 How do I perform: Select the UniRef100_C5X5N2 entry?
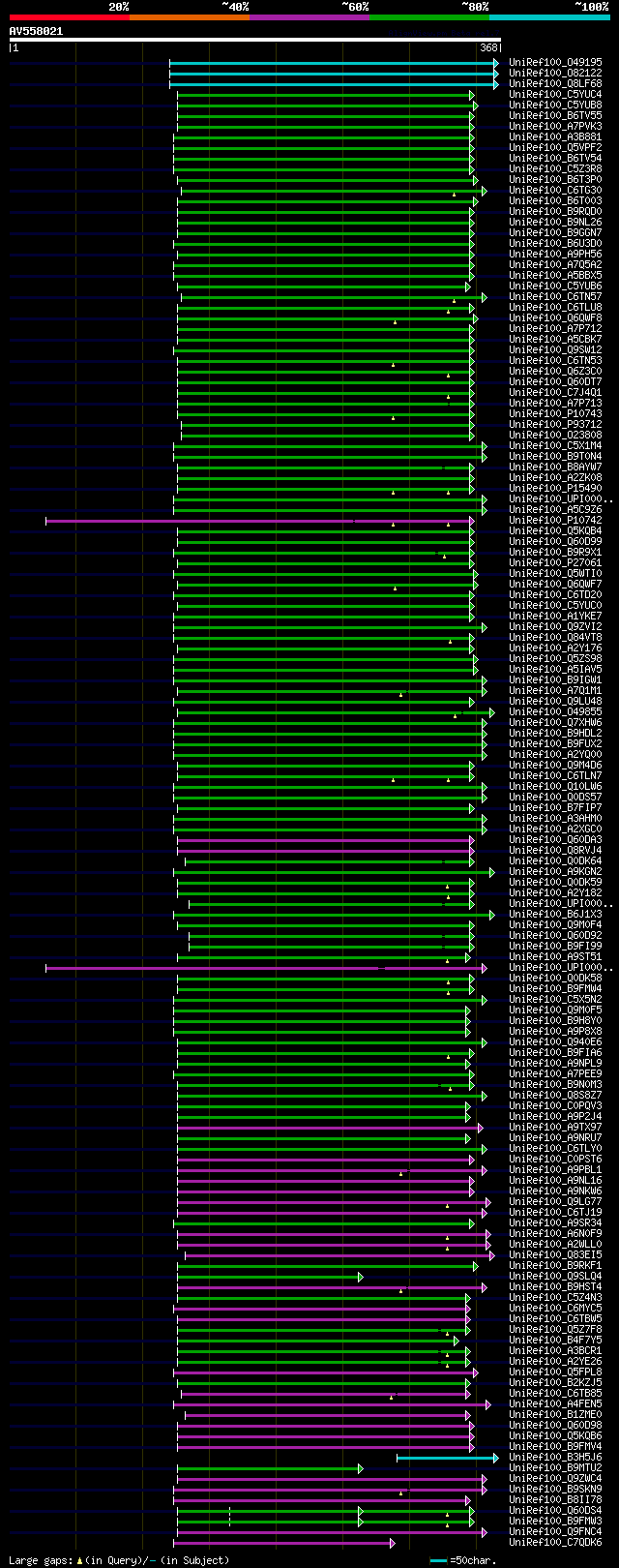coord(555,1000)
